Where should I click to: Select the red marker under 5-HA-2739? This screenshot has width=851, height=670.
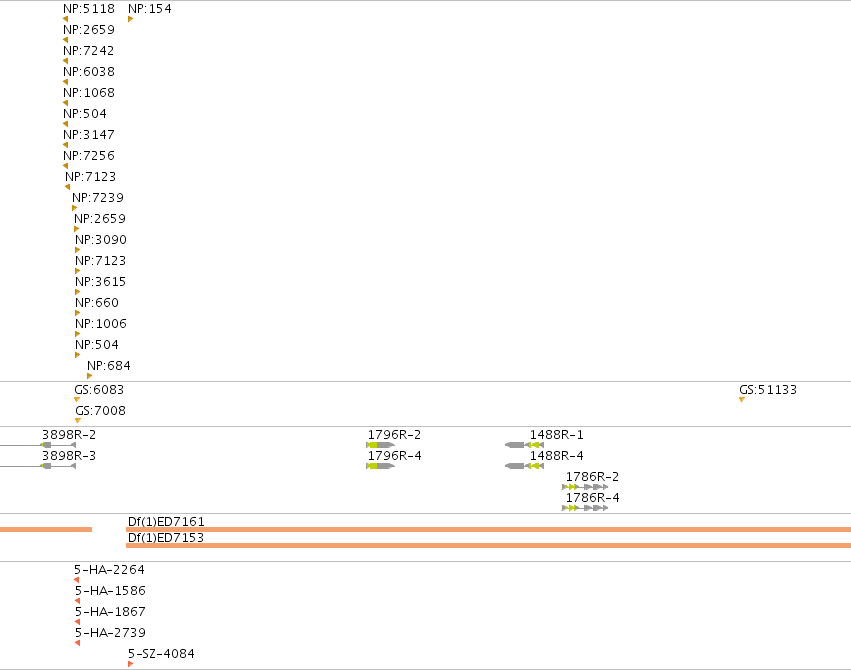pos(78,643)
